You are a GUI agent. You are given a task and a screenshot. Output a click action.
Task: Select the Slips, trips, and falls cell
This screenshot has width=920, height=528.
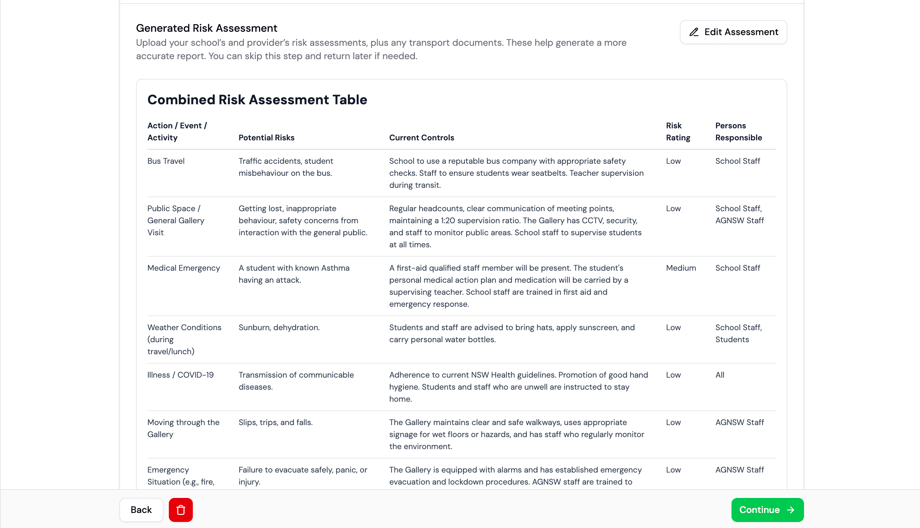[275, 422]
